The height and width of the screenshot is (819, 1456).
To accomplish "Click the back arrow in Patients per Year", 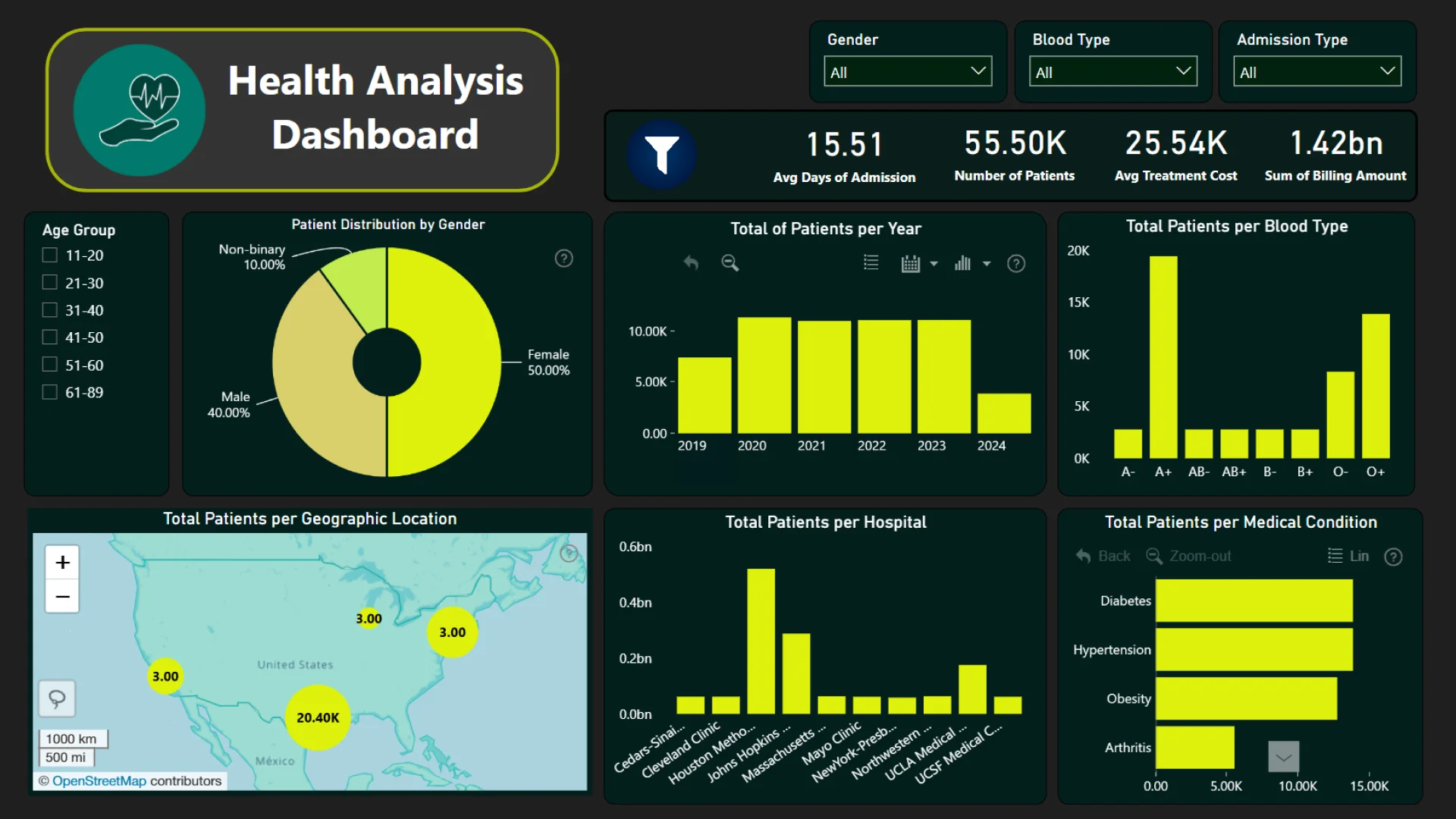I will 690,262.
